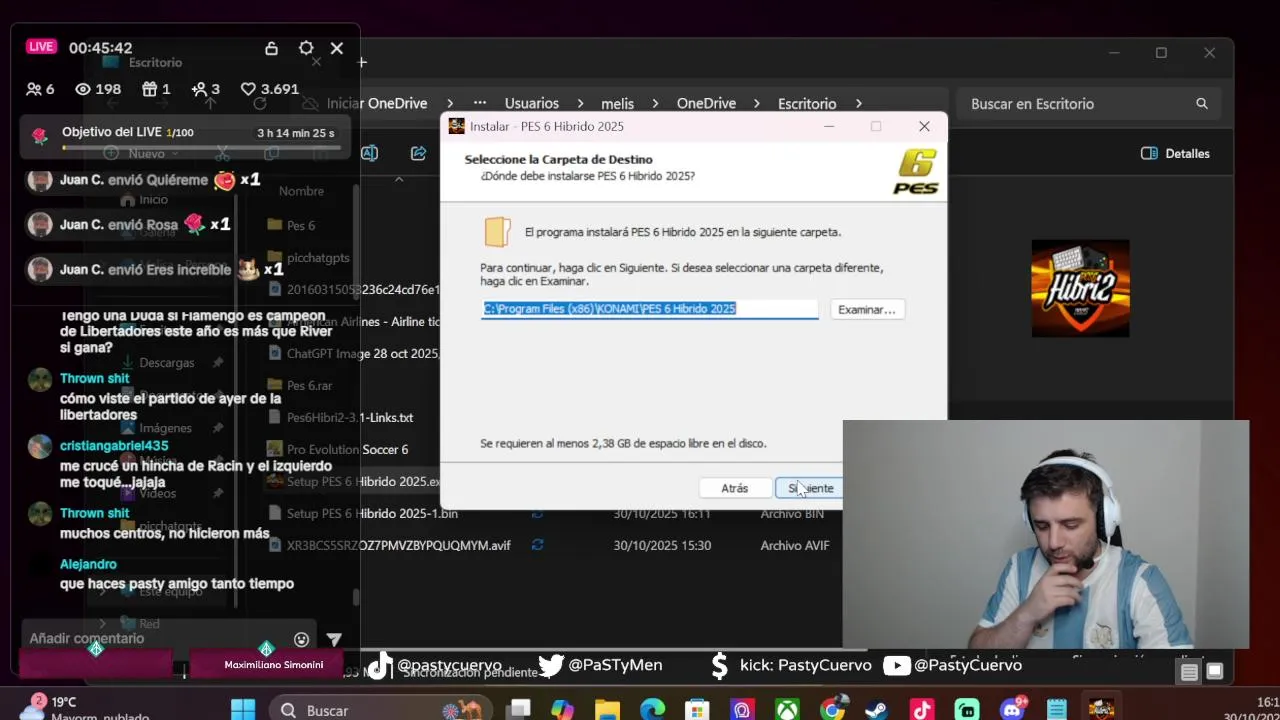Screen dimensions: 1280x720
Task: Open TikTok app from taskbar
Action: 922,710
